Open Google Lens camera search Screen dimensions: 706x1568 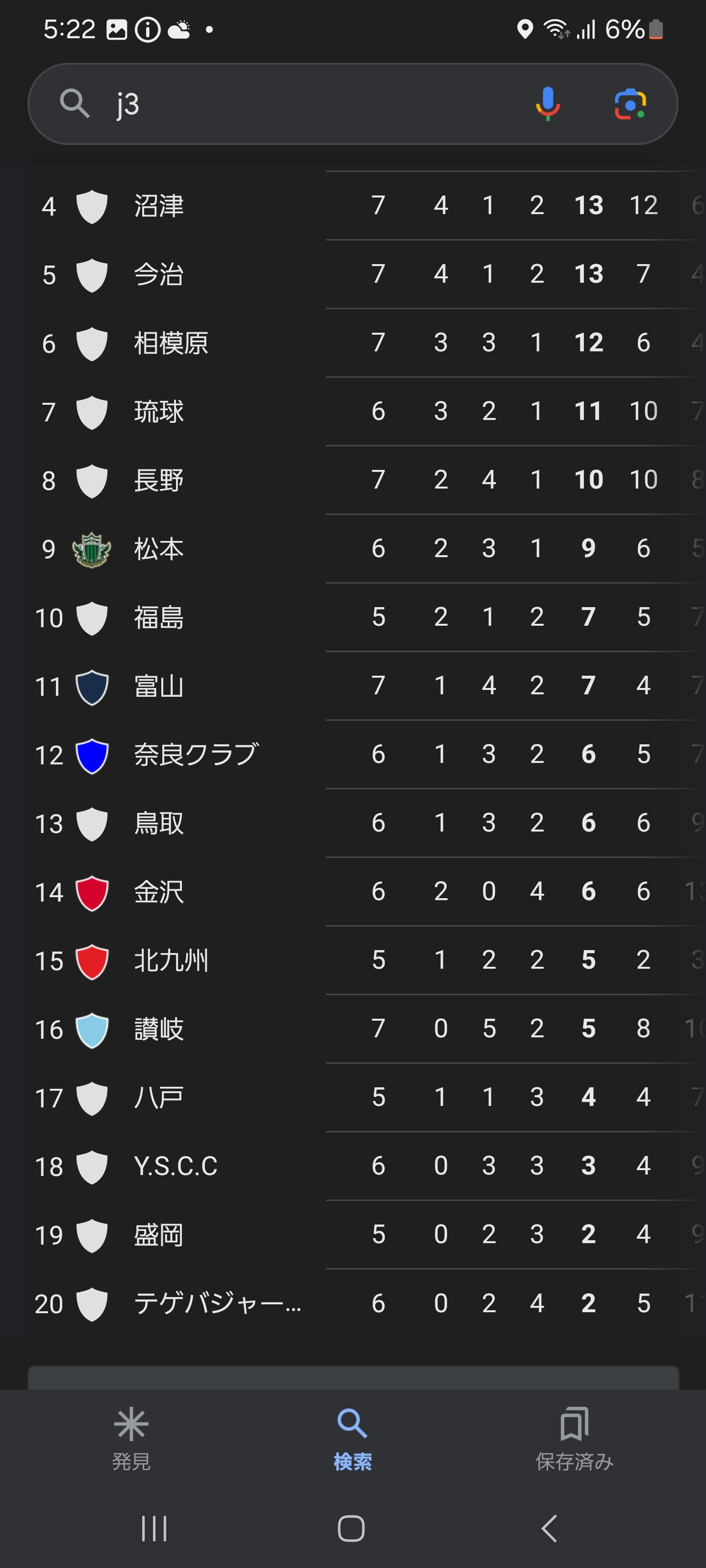coord(630,104)
